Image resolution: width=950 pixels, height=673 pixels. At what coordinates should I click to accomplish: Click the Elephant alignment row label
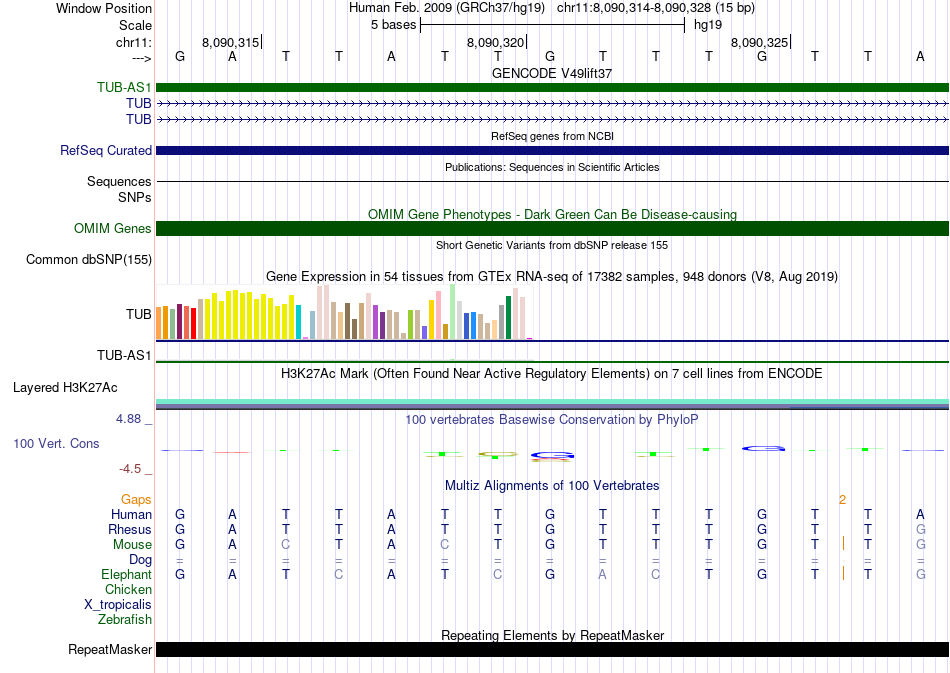(126, 574)
